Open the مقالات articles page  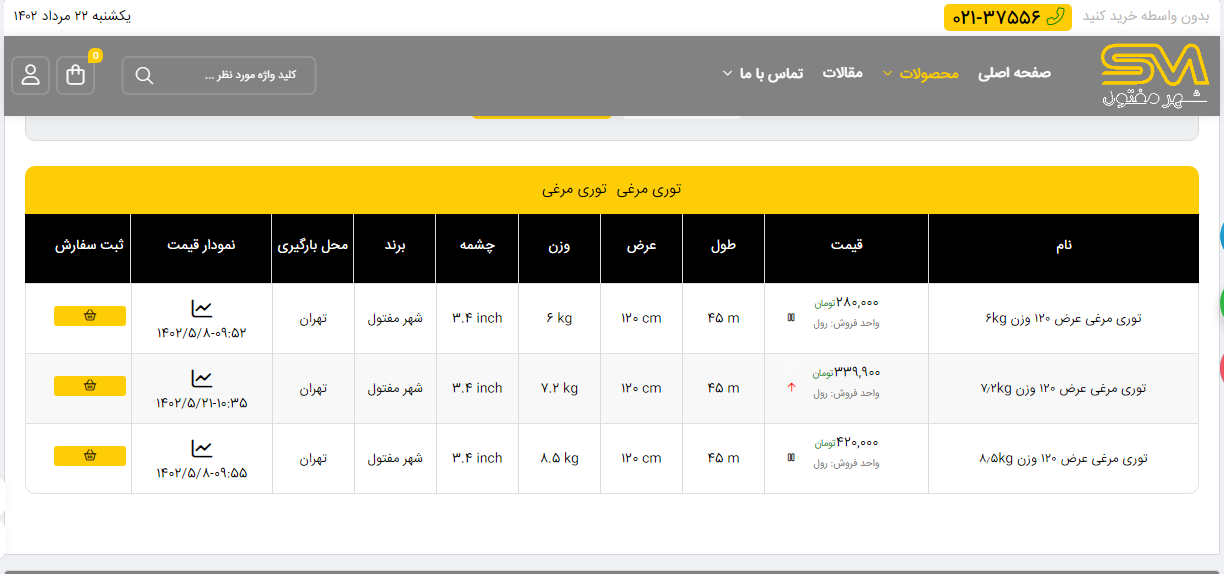[x=842, y=73]
